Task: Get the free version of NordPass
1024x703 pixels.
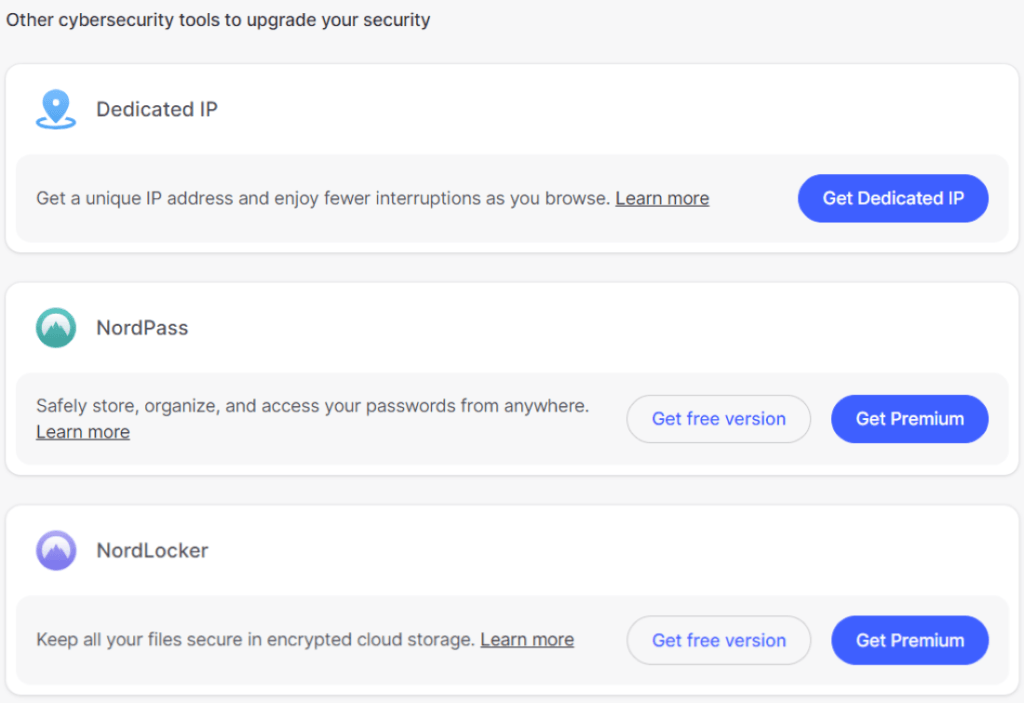Action: [x=718, y=419]
